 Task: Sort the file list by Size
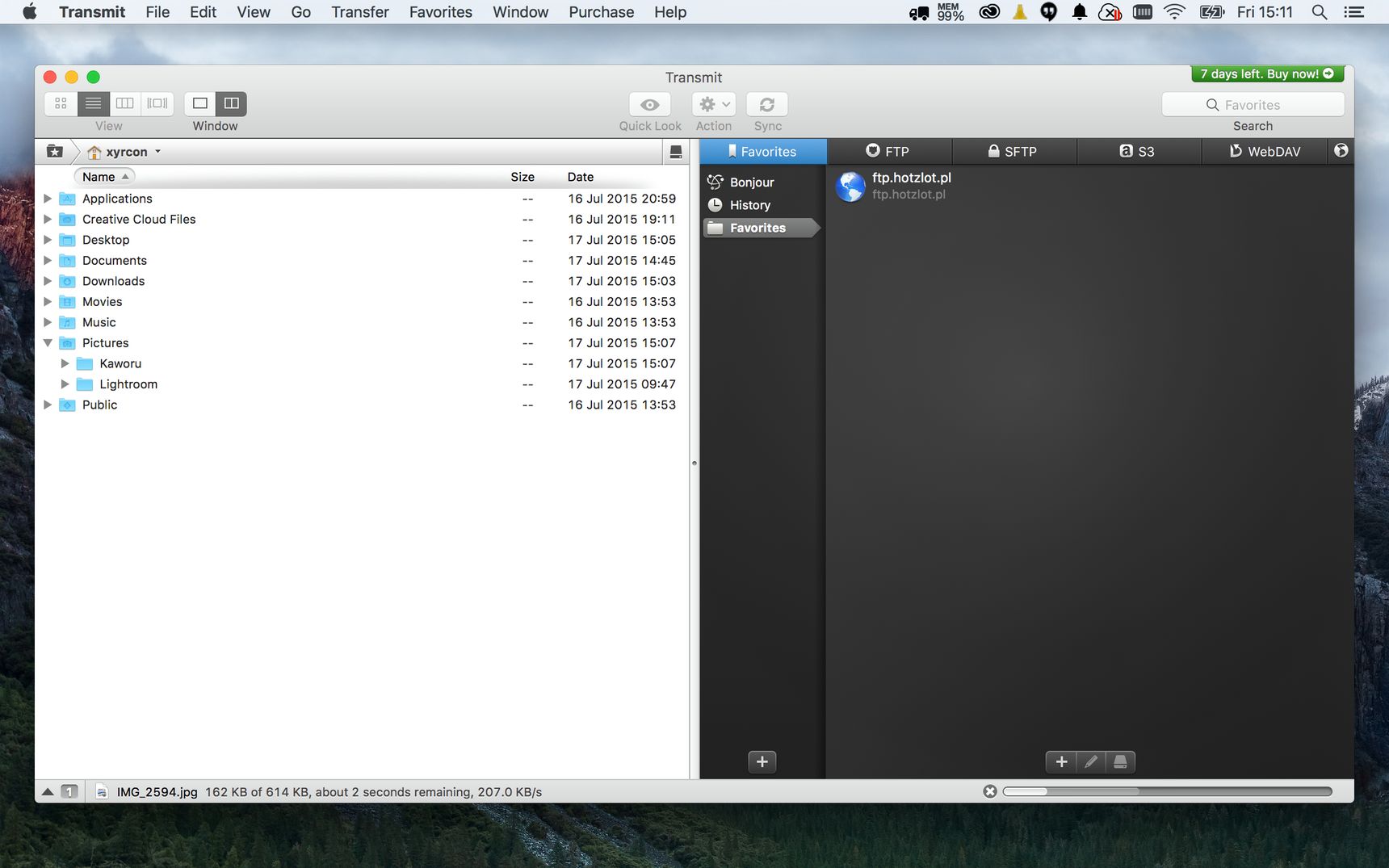pos(522,177)
